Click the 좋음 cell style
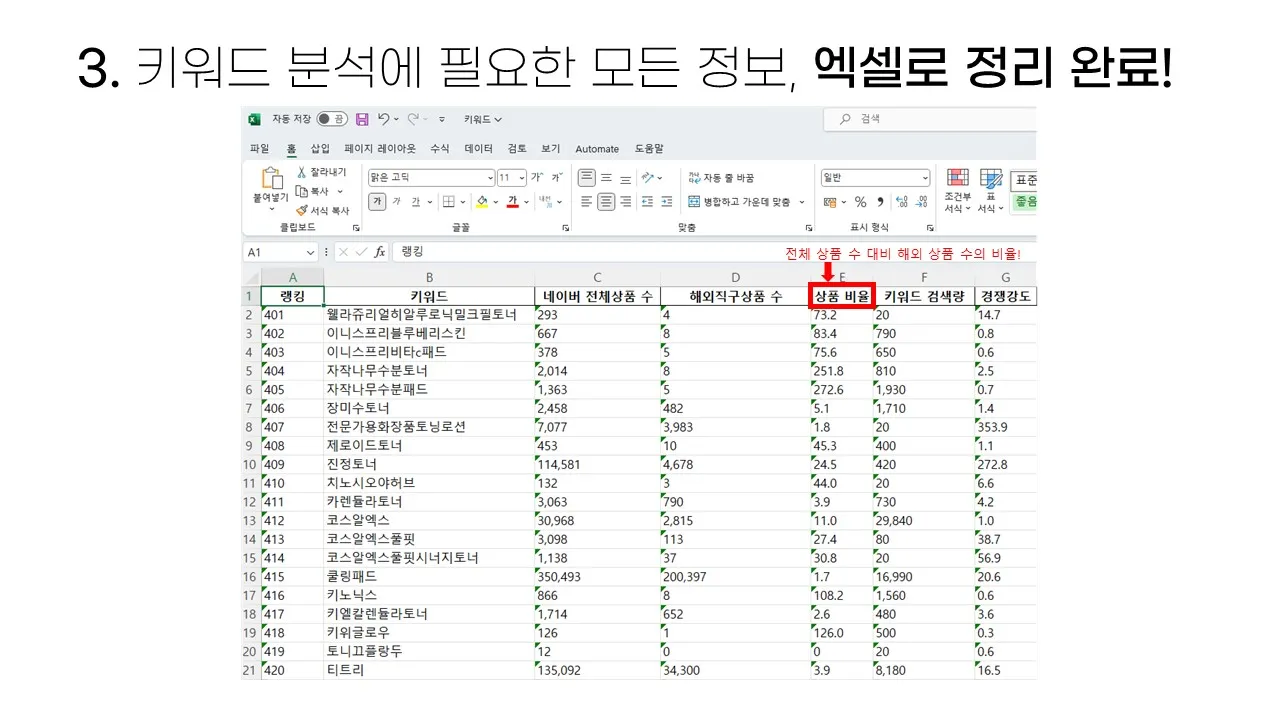Viewport: 1280px width, 720px height. (x=1024, y=202)
